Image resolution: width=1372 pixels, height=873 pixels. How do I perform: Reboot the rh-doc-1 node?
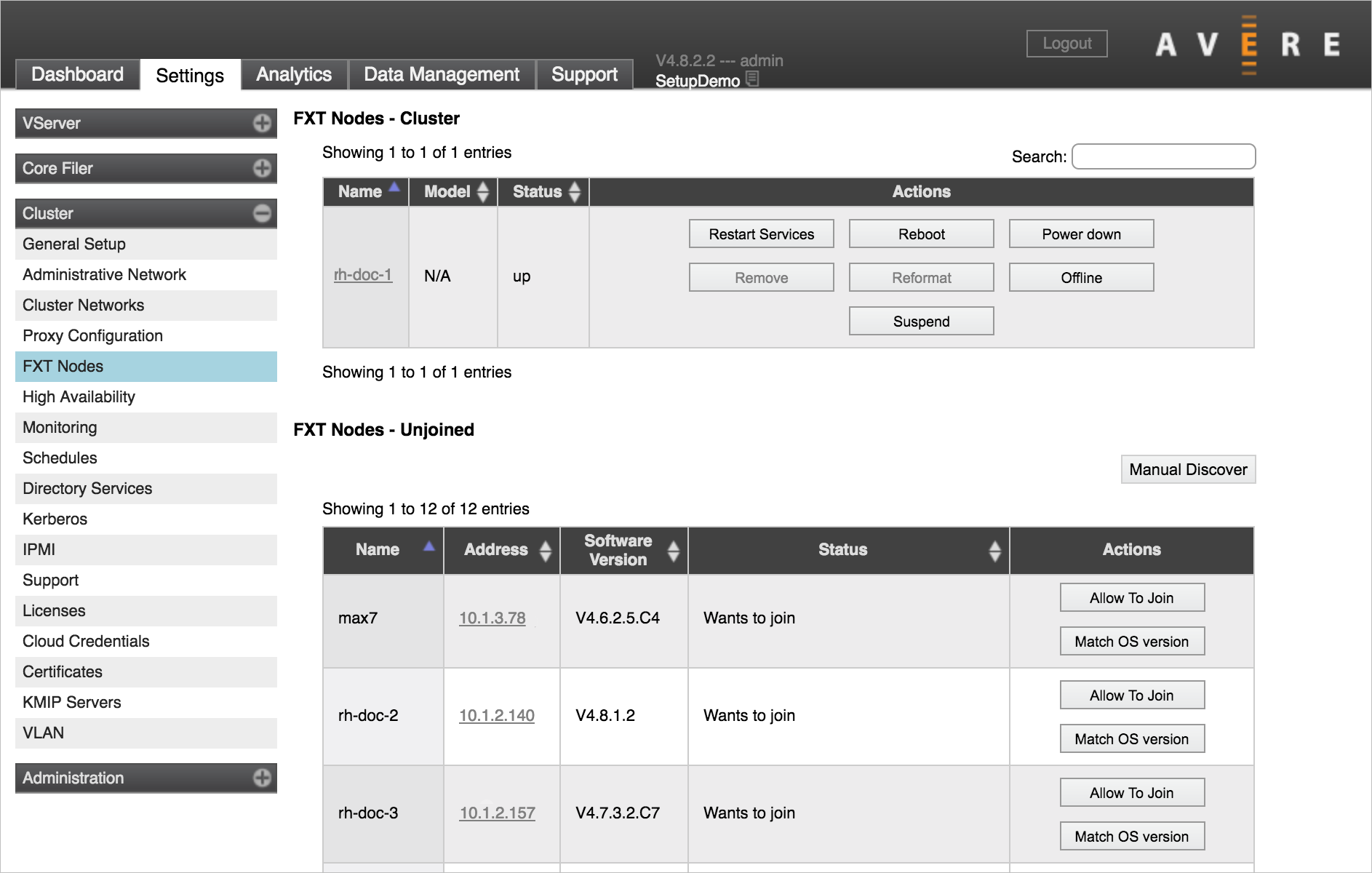[921, 234]
